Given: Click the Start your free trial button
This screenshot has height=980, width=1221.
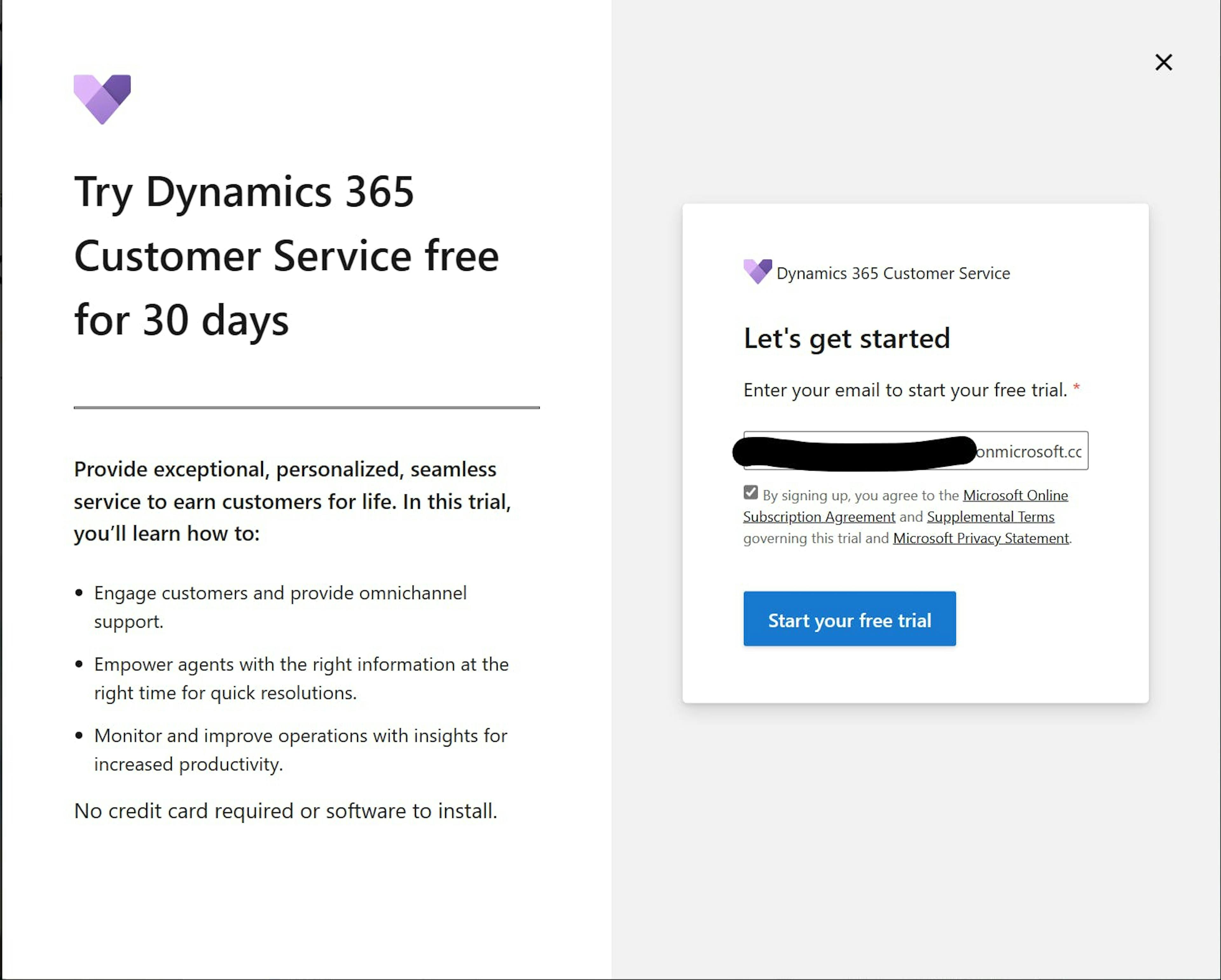Looking at the screenshot, I should 849,618.
